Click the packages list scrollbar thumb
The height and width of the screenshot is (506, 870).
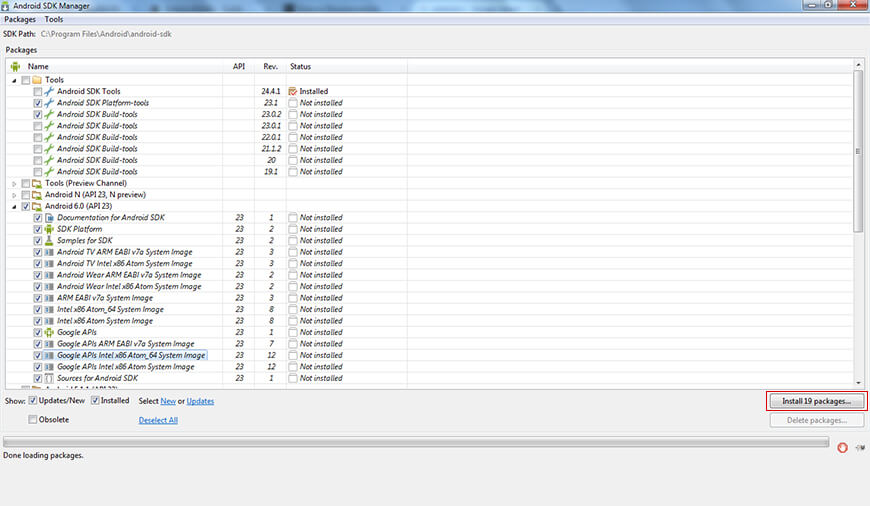(x=858, y=151)
